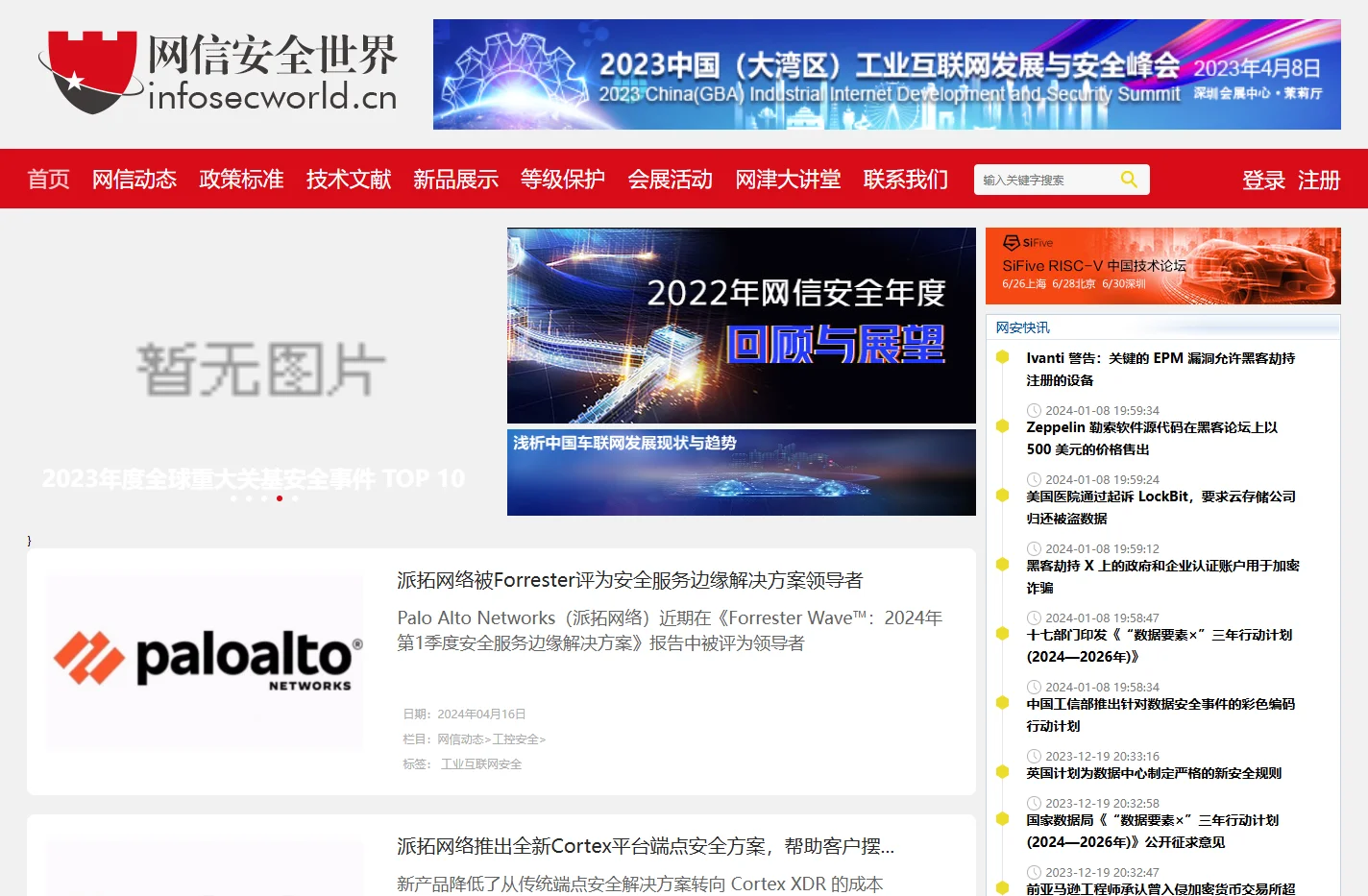Read the 美国医院通过起诉 LockBit news item
The width and height of the screenshot is (1368, 896).
click(x=1160, y=507)
